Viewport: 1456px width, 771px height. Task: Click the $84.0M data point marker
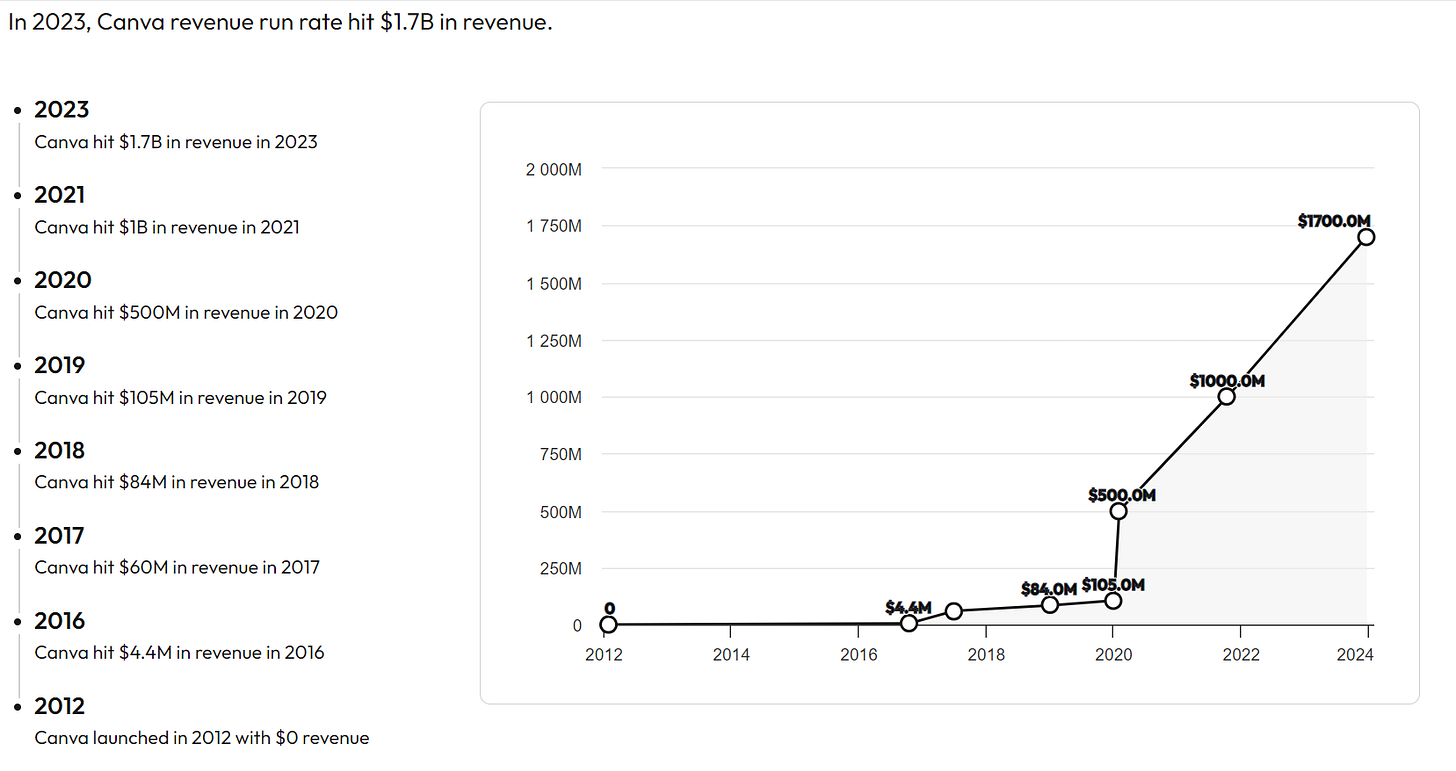point(1049,605)
